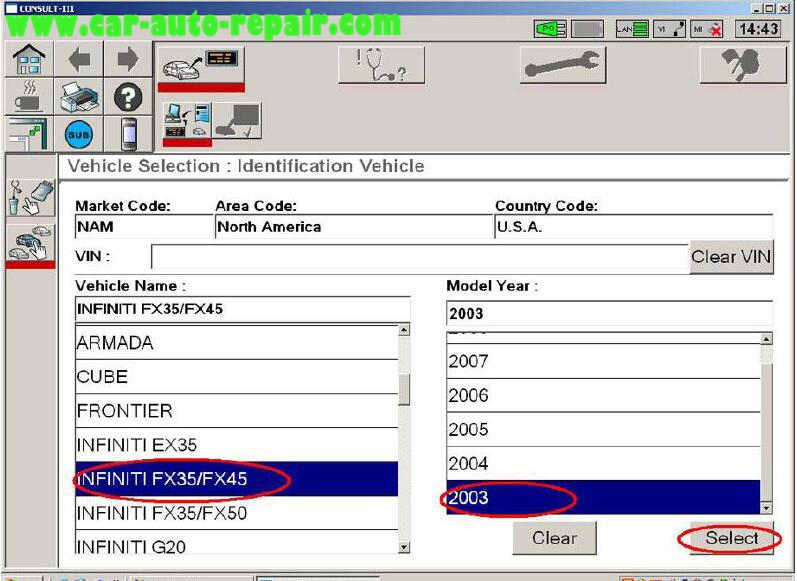Click the Model Year text field
797x581 pixels.
609,314
